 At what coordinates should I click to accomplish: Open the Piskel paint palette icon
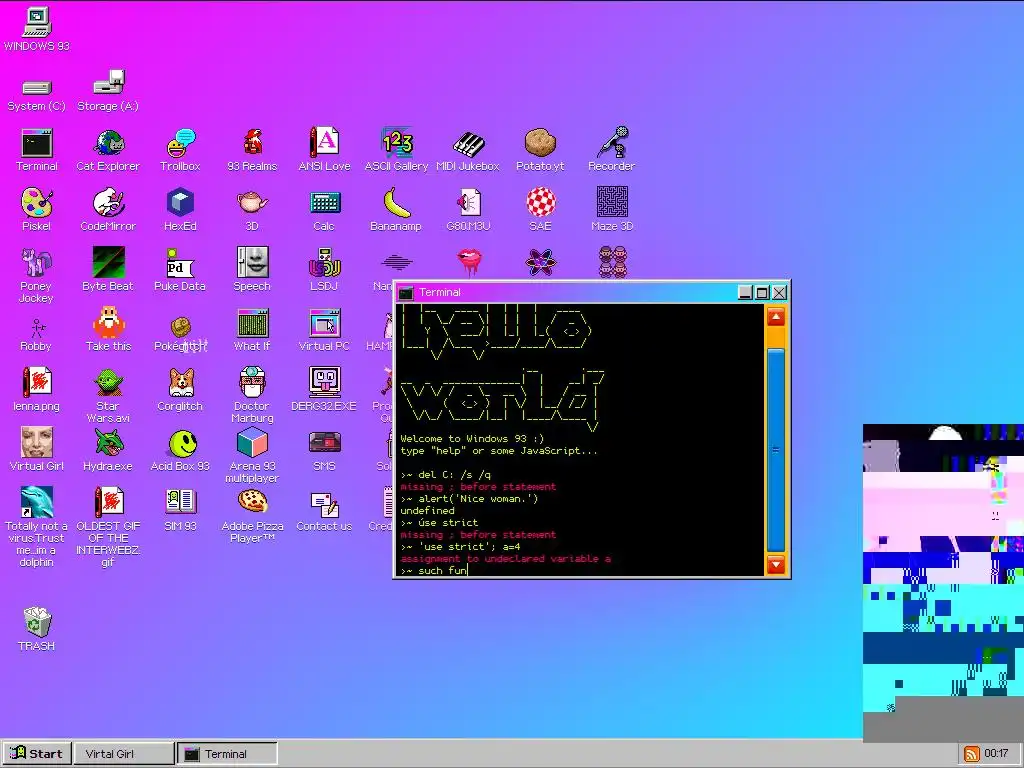(x=37, y=210)
